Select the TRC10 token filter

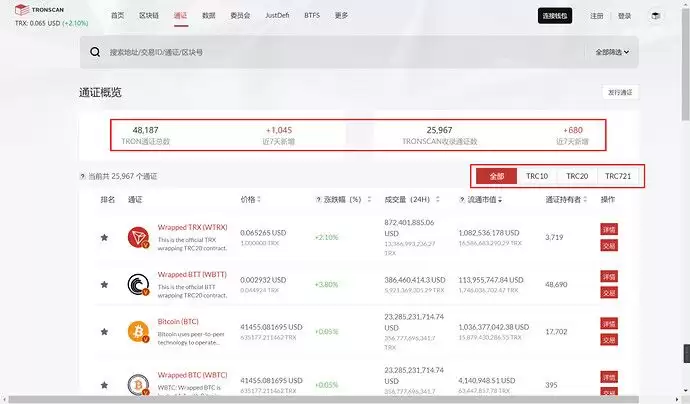click(x=537, y=176)
